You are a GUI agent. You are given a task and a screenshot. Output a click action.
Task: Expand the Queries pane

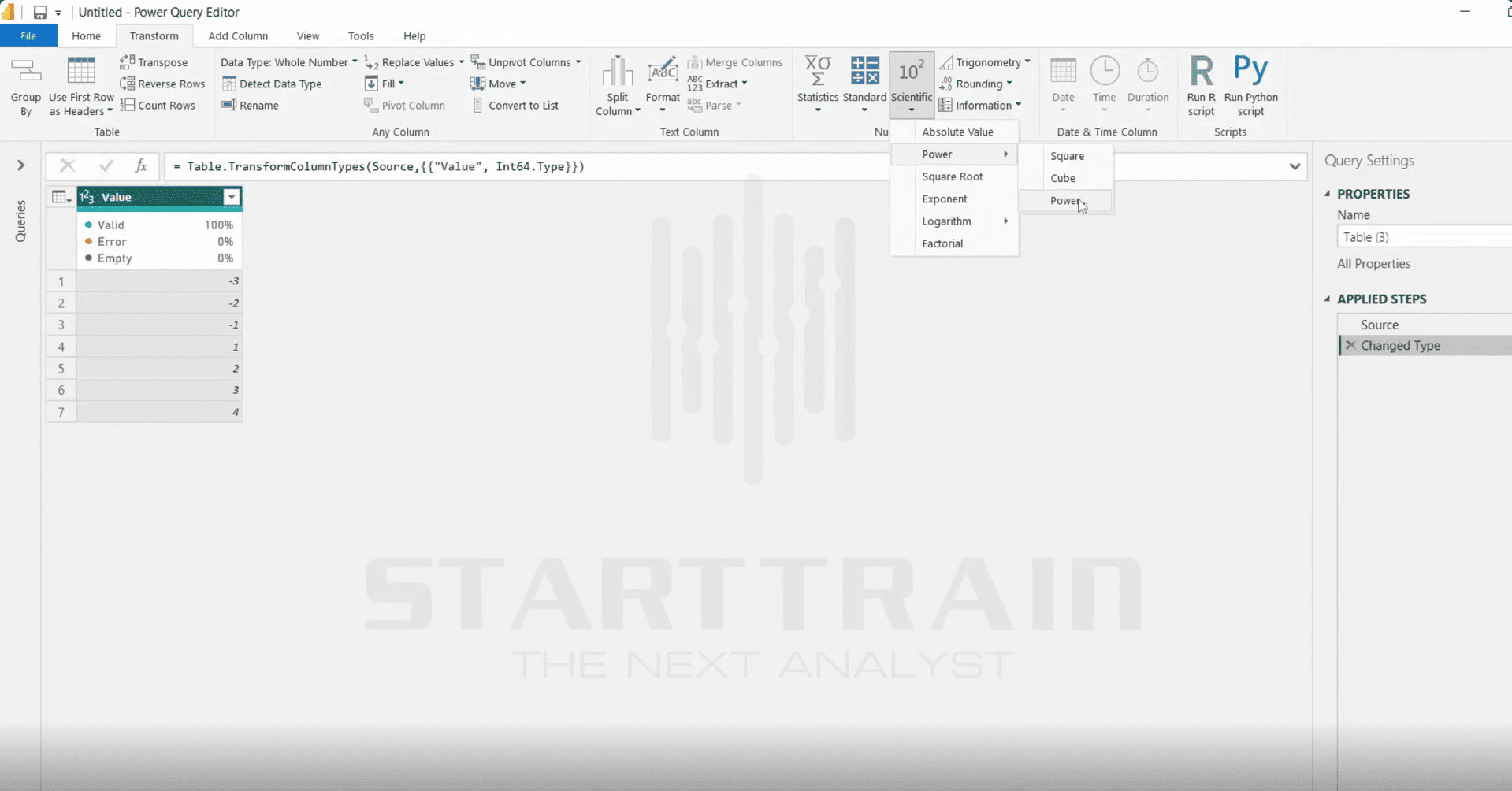coord(21,165)
